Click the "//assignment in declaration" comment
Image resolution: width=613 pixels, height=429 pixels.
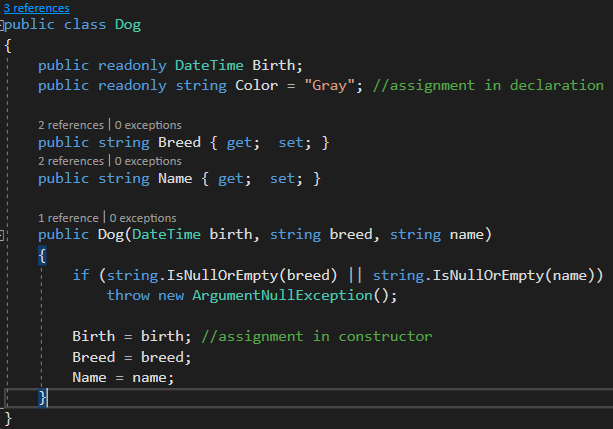pos(488,86)
